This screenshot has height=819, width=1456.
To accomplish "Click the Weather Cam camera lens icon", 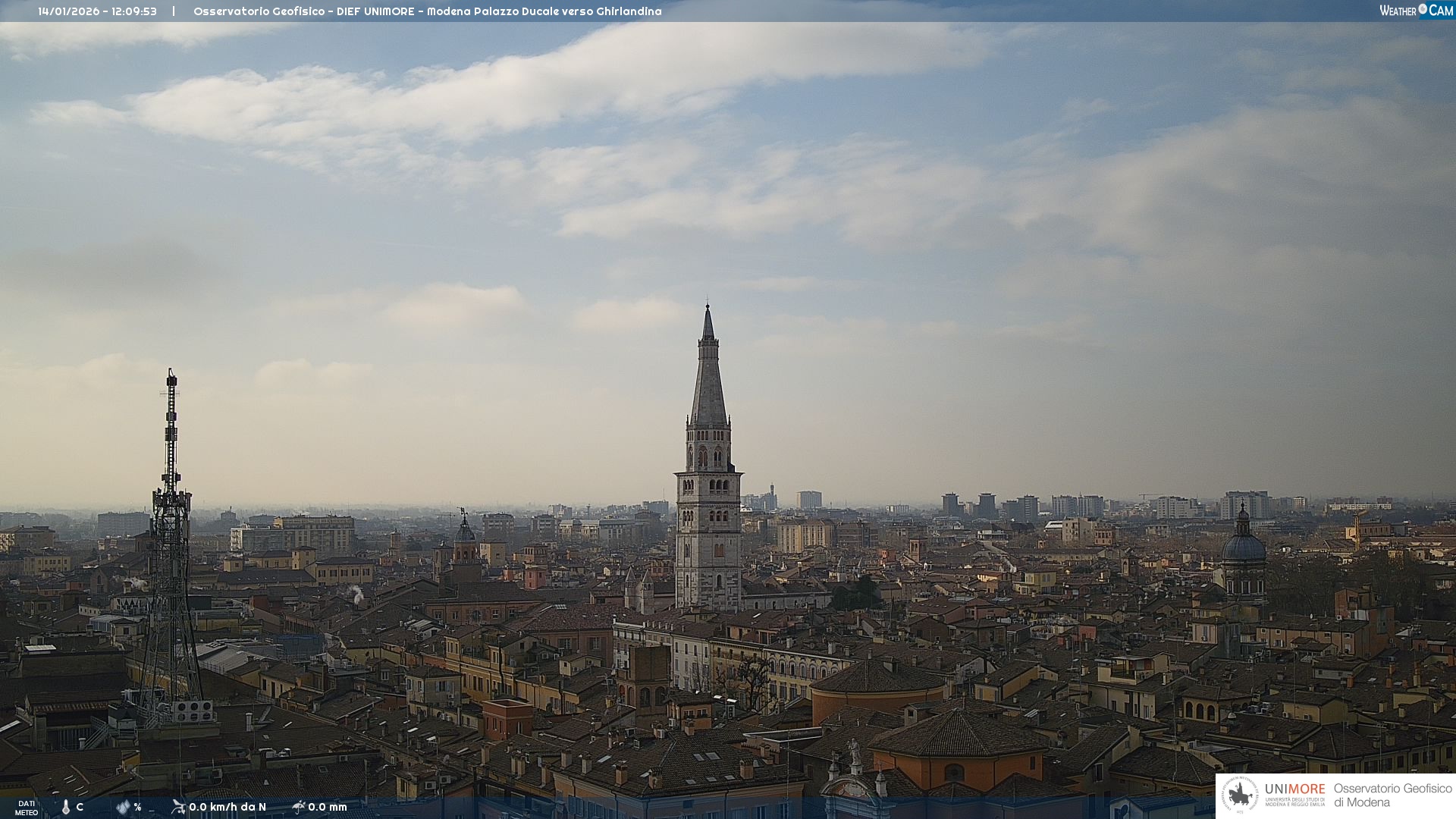I will [1423, 9].
